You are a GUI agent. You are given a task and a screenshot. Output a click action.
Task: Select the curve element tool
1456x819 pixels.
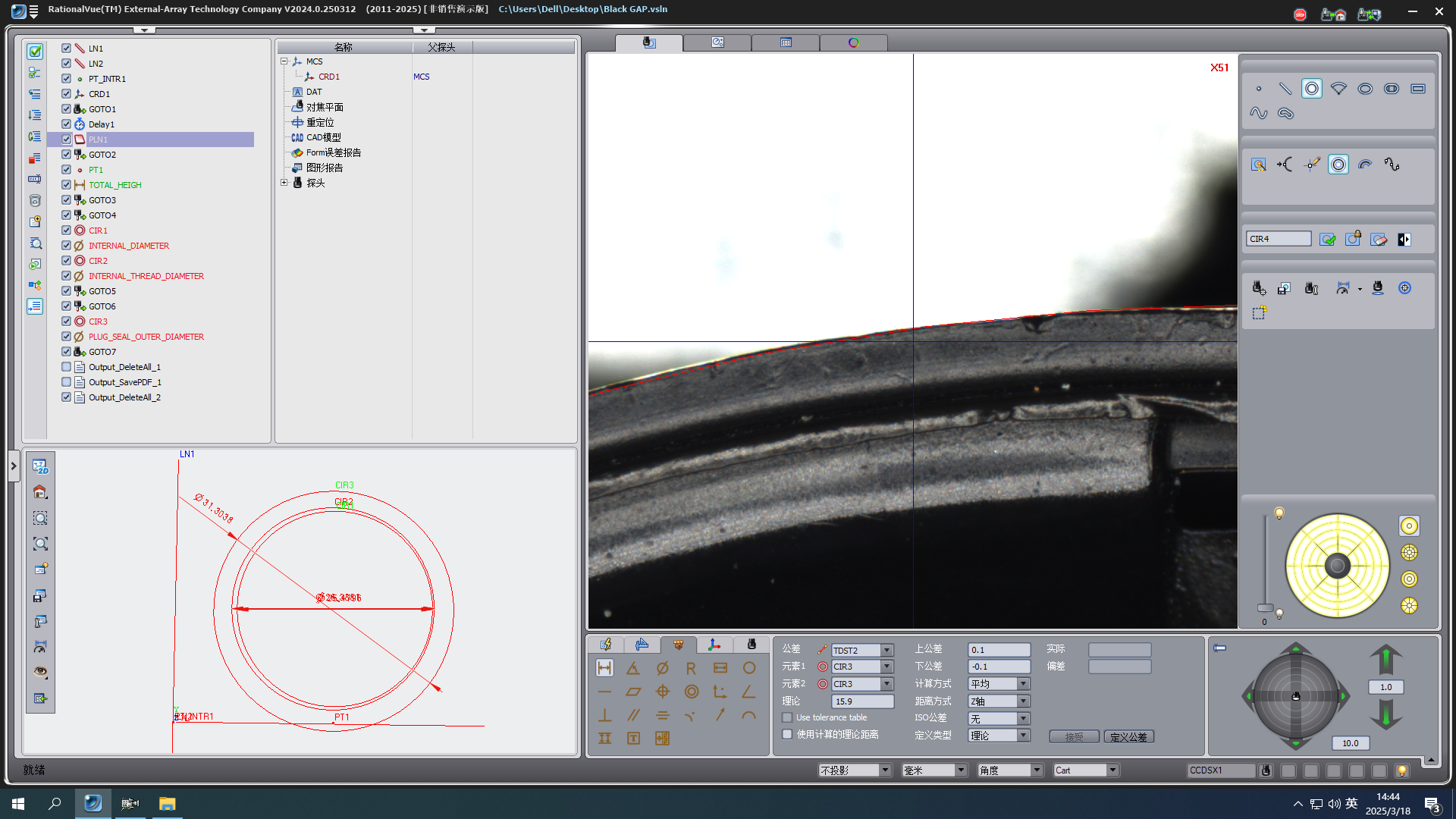[x=1259, y=113]
